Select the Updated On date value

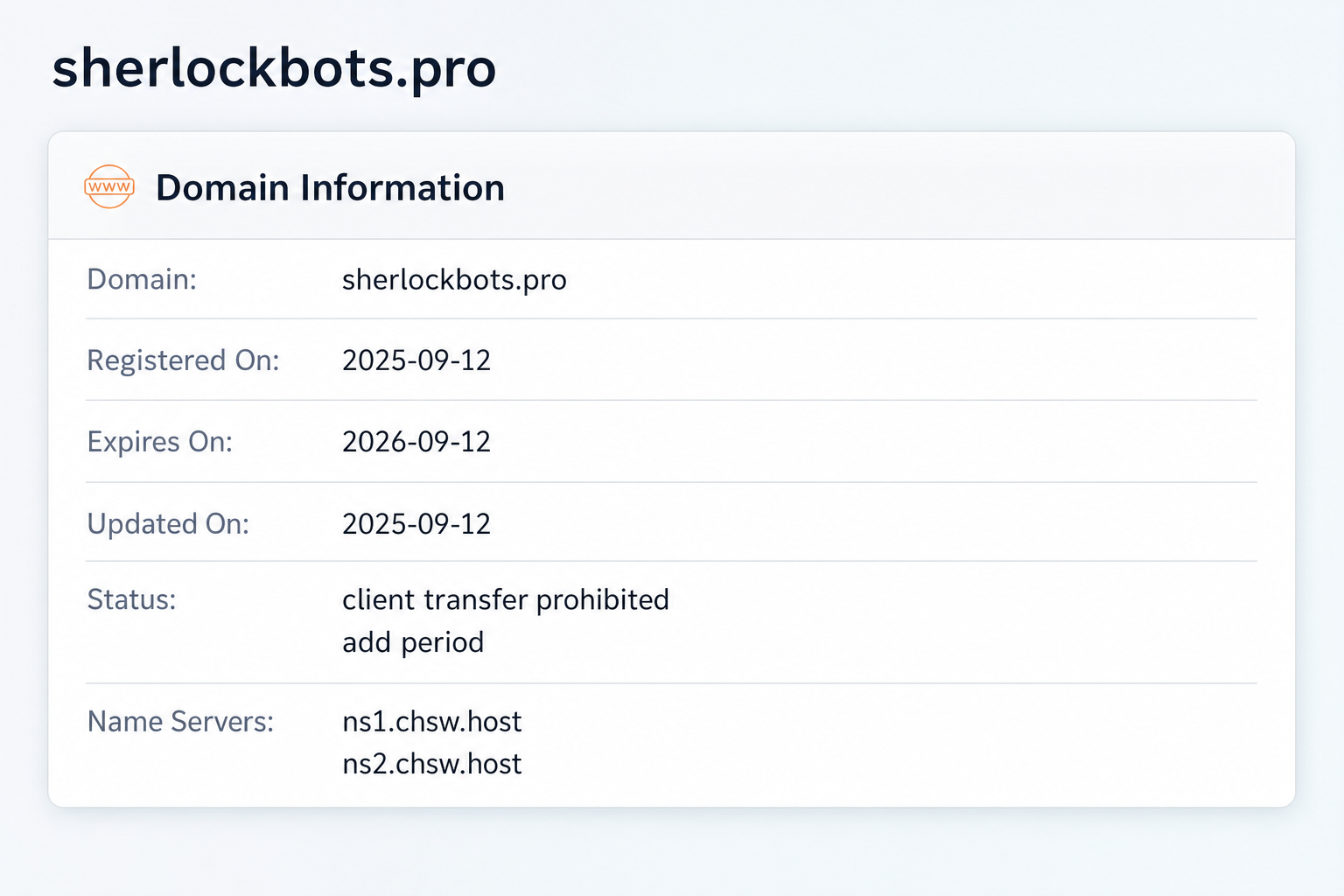[x=416, y=523]
